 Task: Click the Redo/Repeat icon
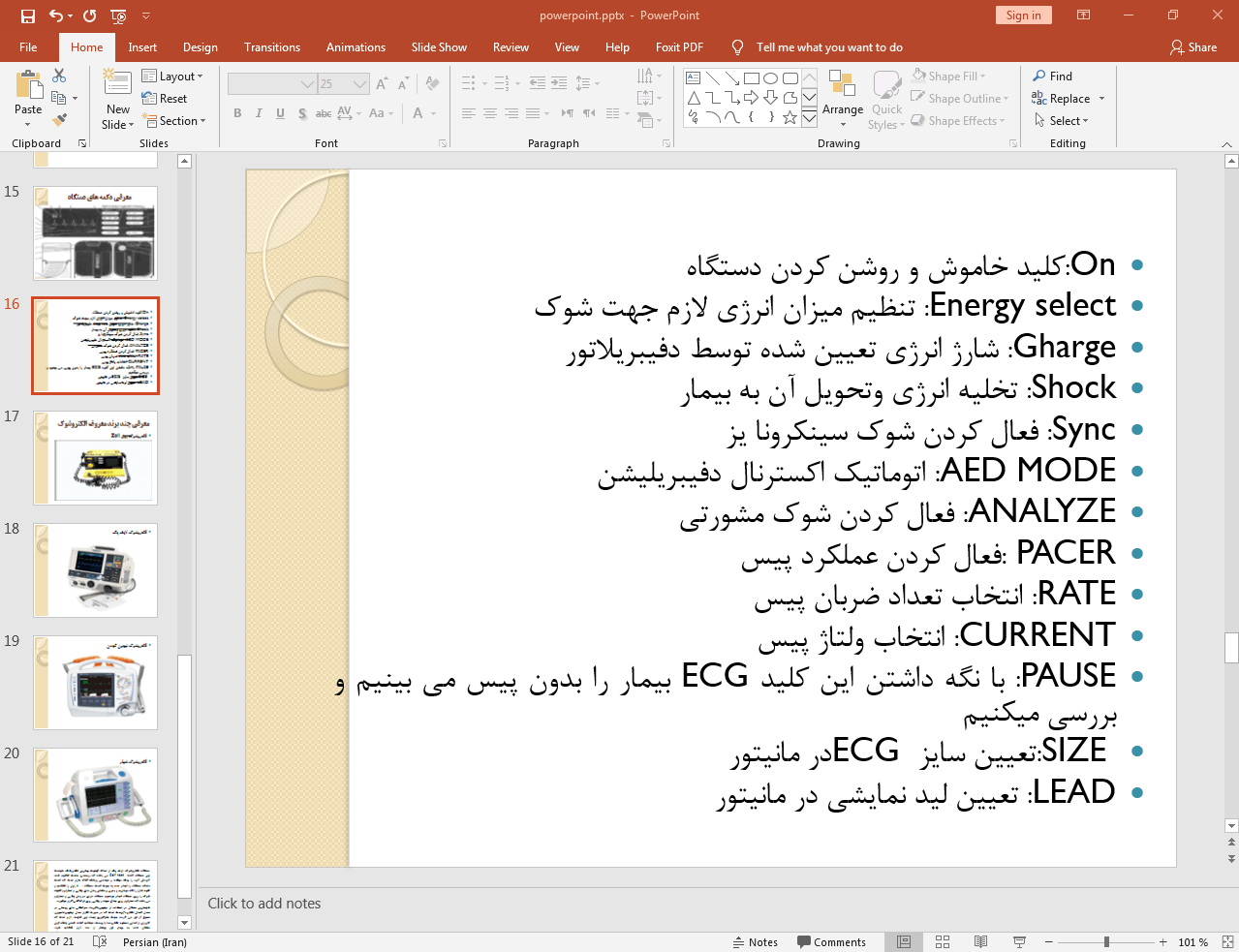click(90, 15)
